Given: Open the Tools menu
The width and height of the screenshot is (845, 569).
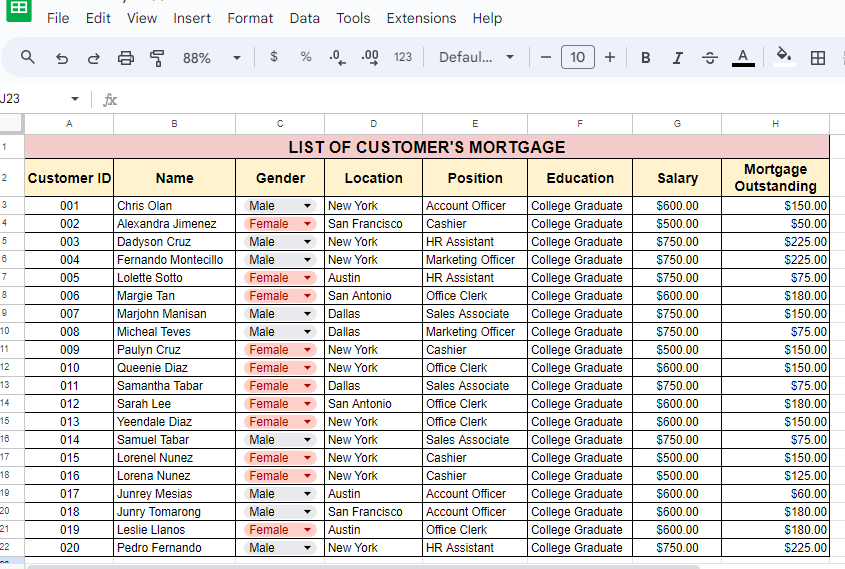Looking at the screenshot, I should pos(353,18).
